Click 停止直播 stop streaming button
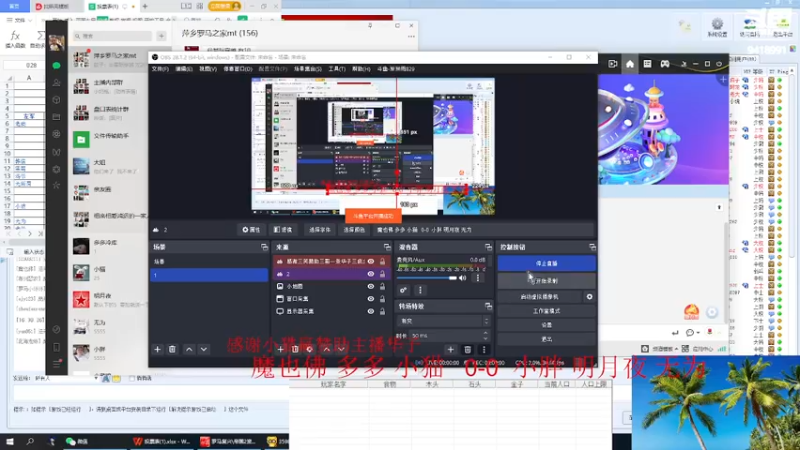This screenshot has height=450, width=800. 546,263
